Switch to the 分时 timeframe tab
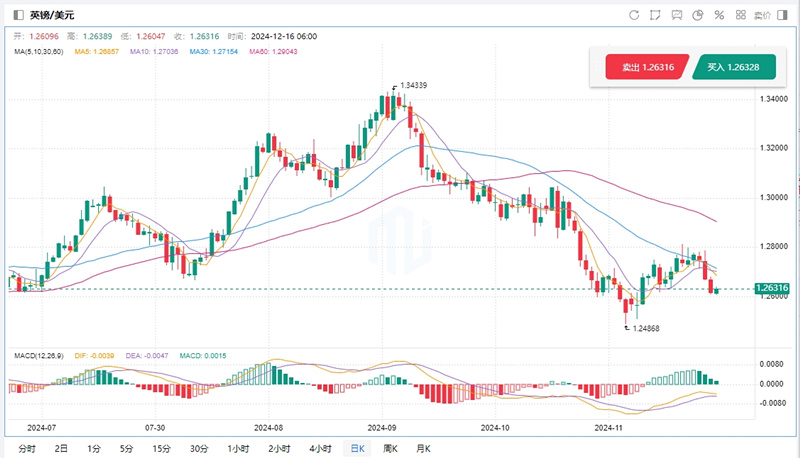This screenshot has height=458, width=800. click(x=26, y=449)
